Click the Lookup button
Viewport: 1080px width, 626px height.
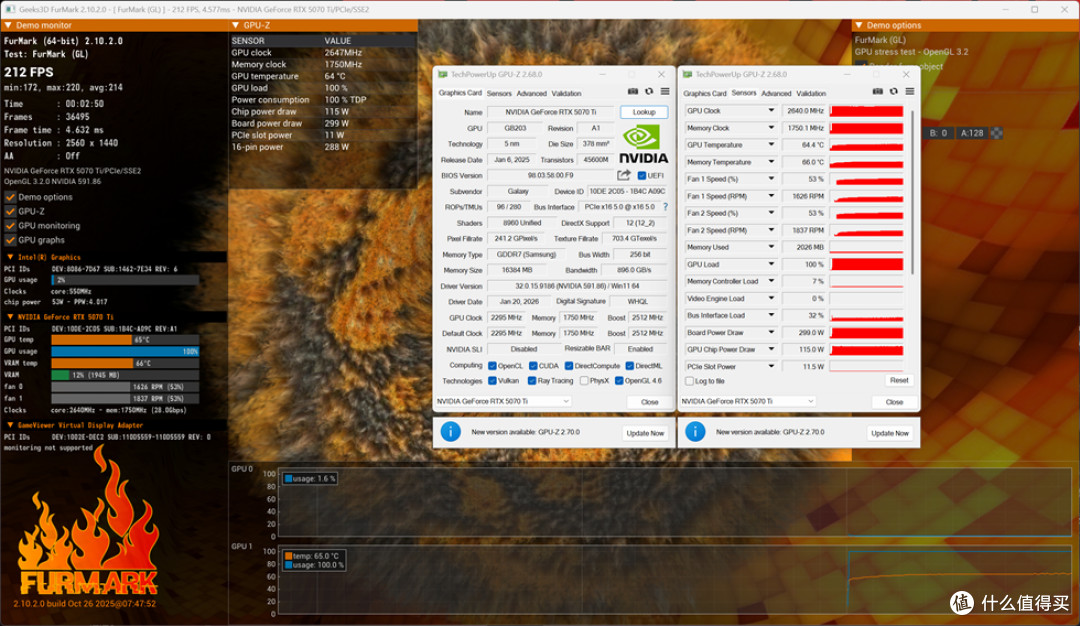644,112
